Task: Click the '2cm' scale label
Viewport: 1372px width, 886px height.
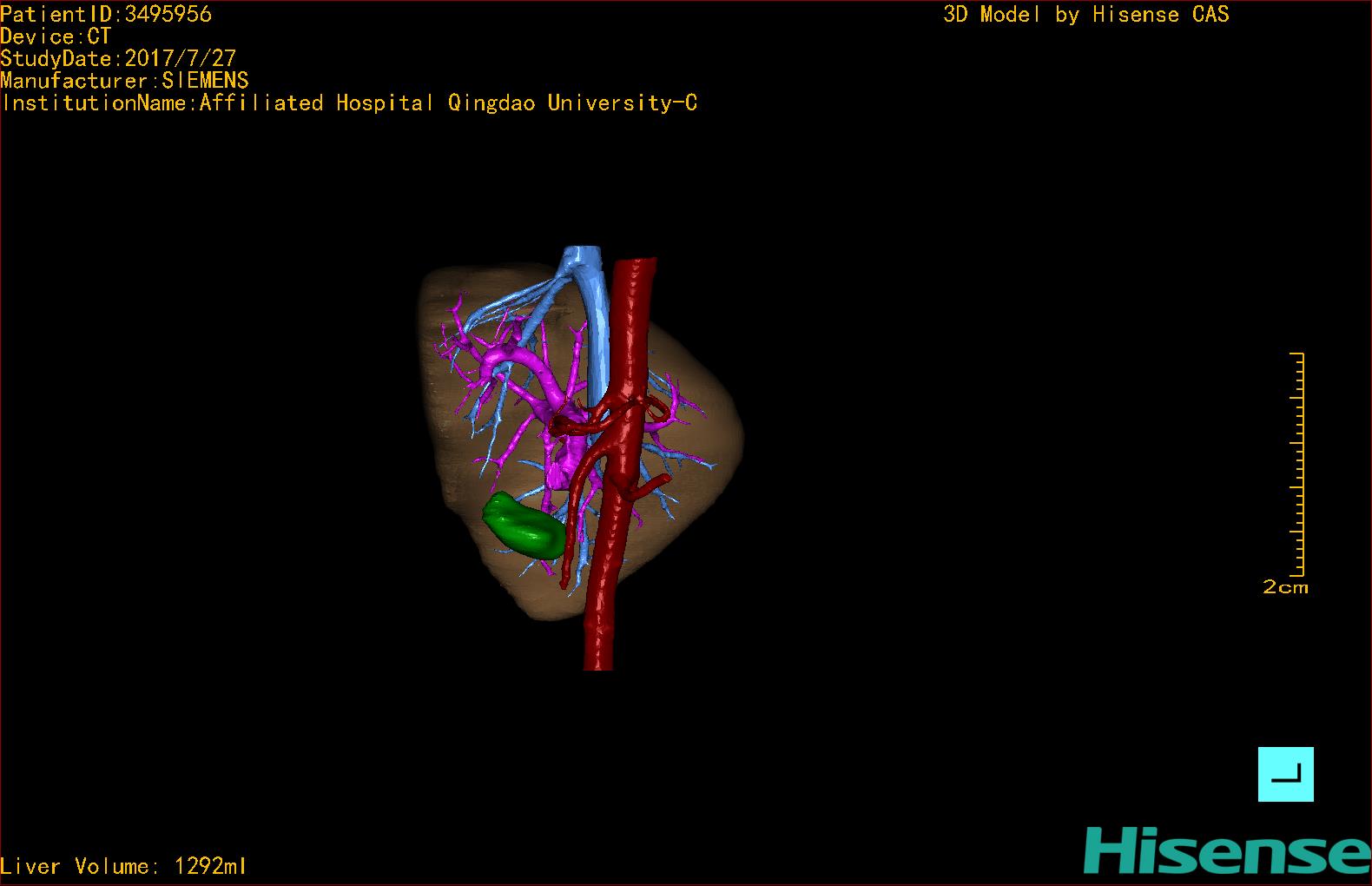Action: (1285, 587)
